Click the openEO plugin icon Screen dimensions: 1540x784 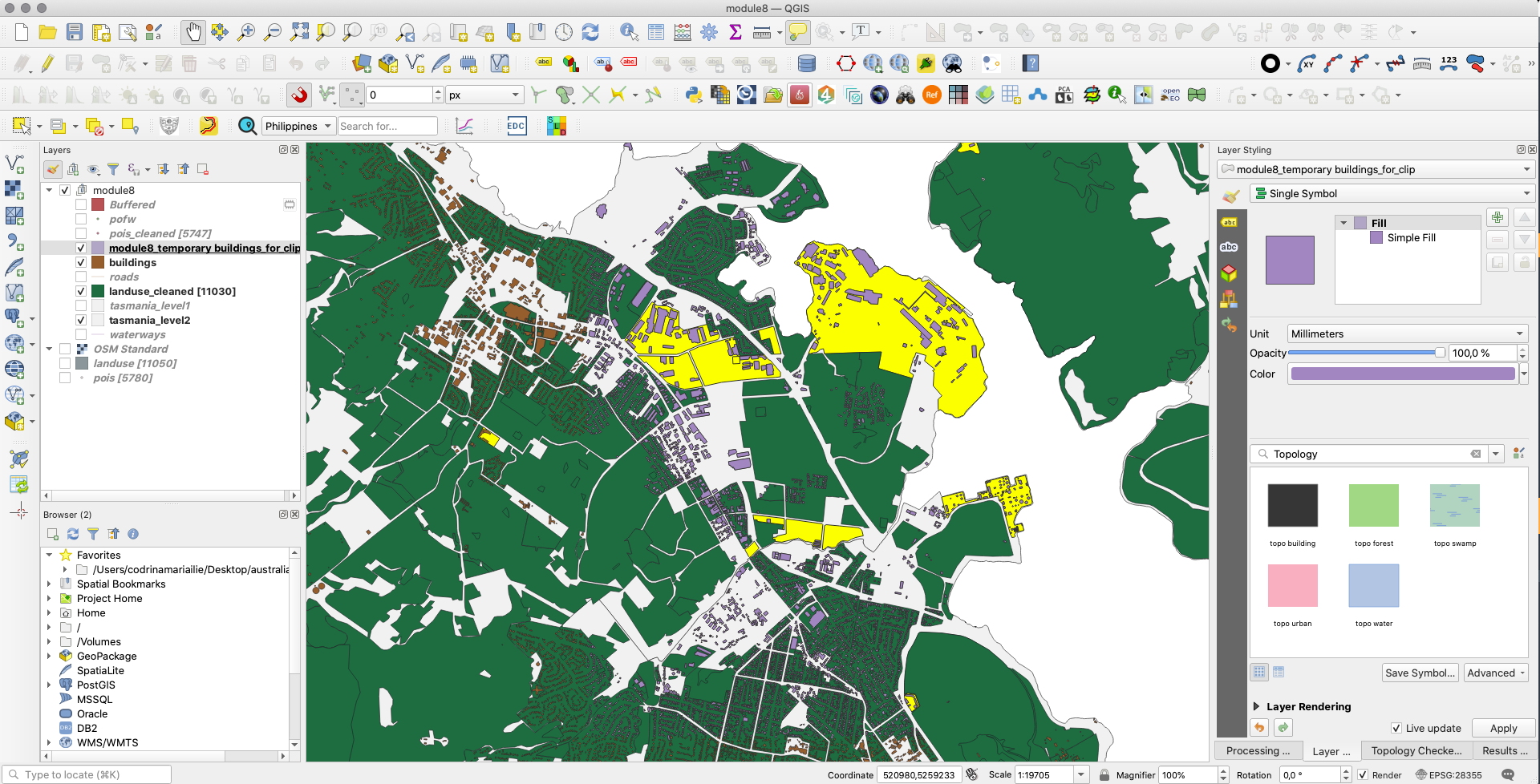tap(1170, 95)
